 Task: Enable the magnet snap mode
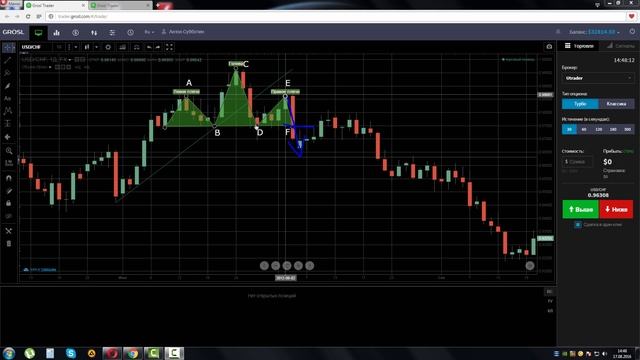tap(9, 178)
